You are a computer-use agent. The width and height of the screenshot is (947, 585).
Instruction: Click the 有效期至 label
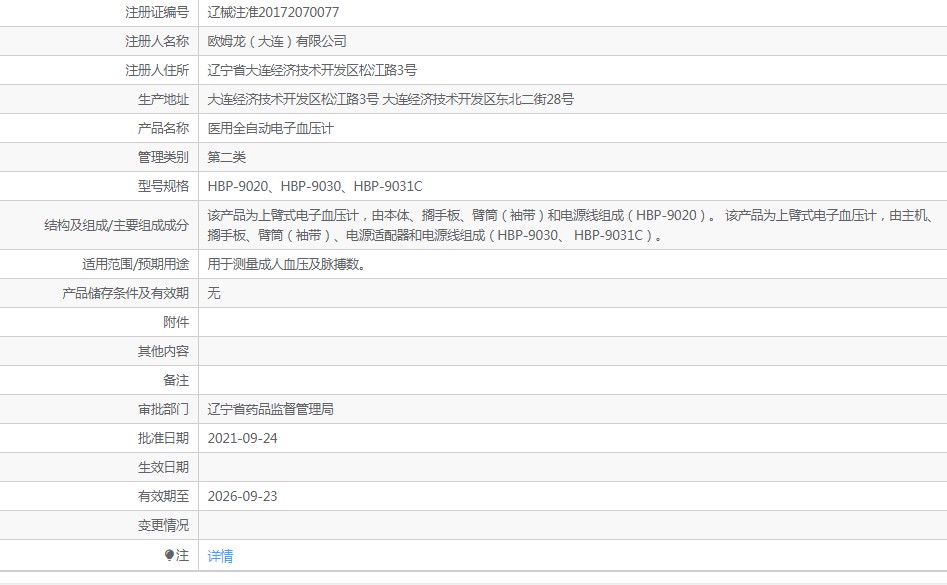(163, 496)
